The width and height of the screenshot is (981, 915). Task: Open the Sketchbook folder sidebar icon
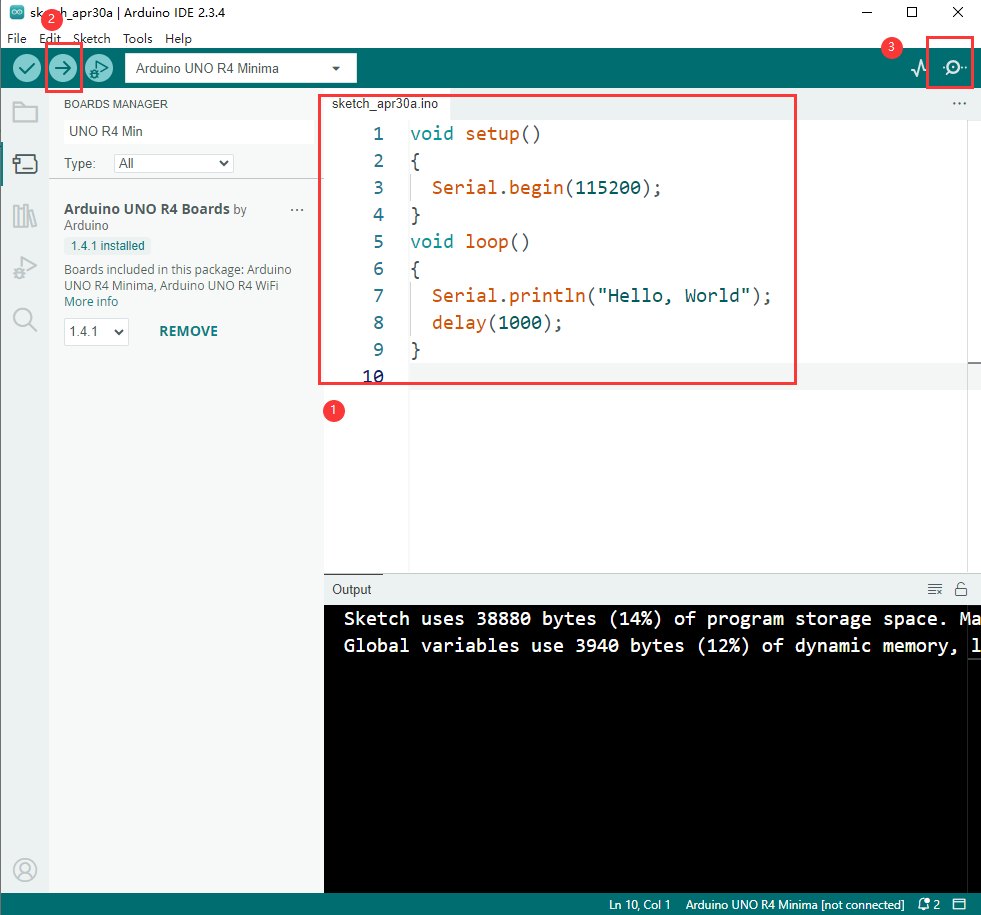[25, 113]
